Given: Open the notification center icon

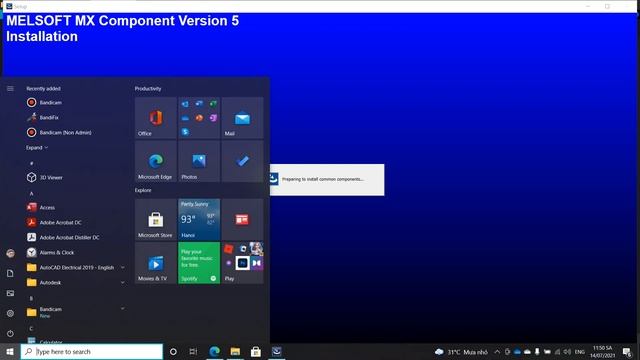Looking at the screenshot, I should [x=627, y=352].
